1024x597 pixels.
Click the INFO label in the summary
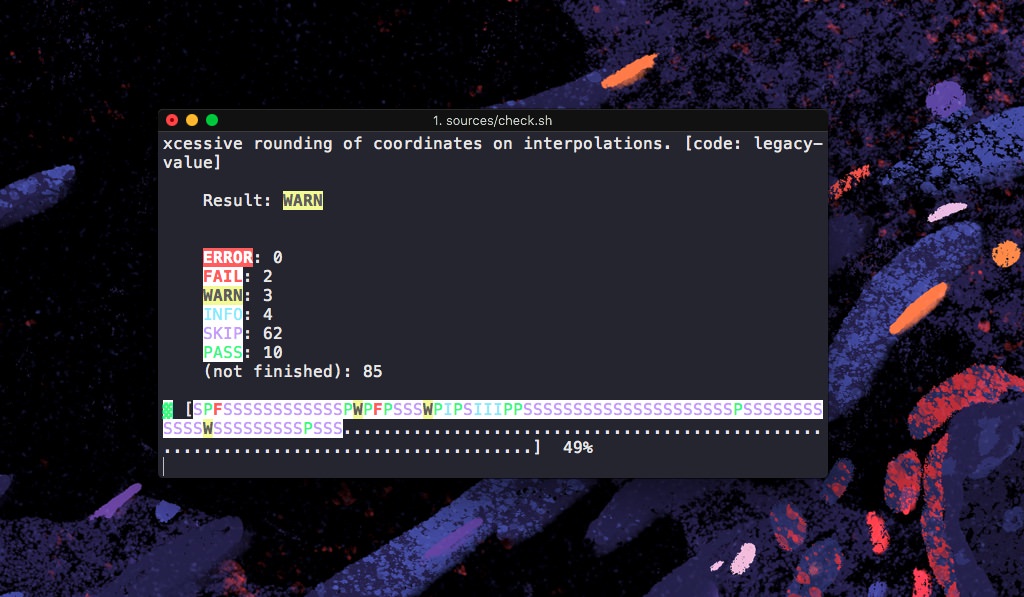pos(222,314)
